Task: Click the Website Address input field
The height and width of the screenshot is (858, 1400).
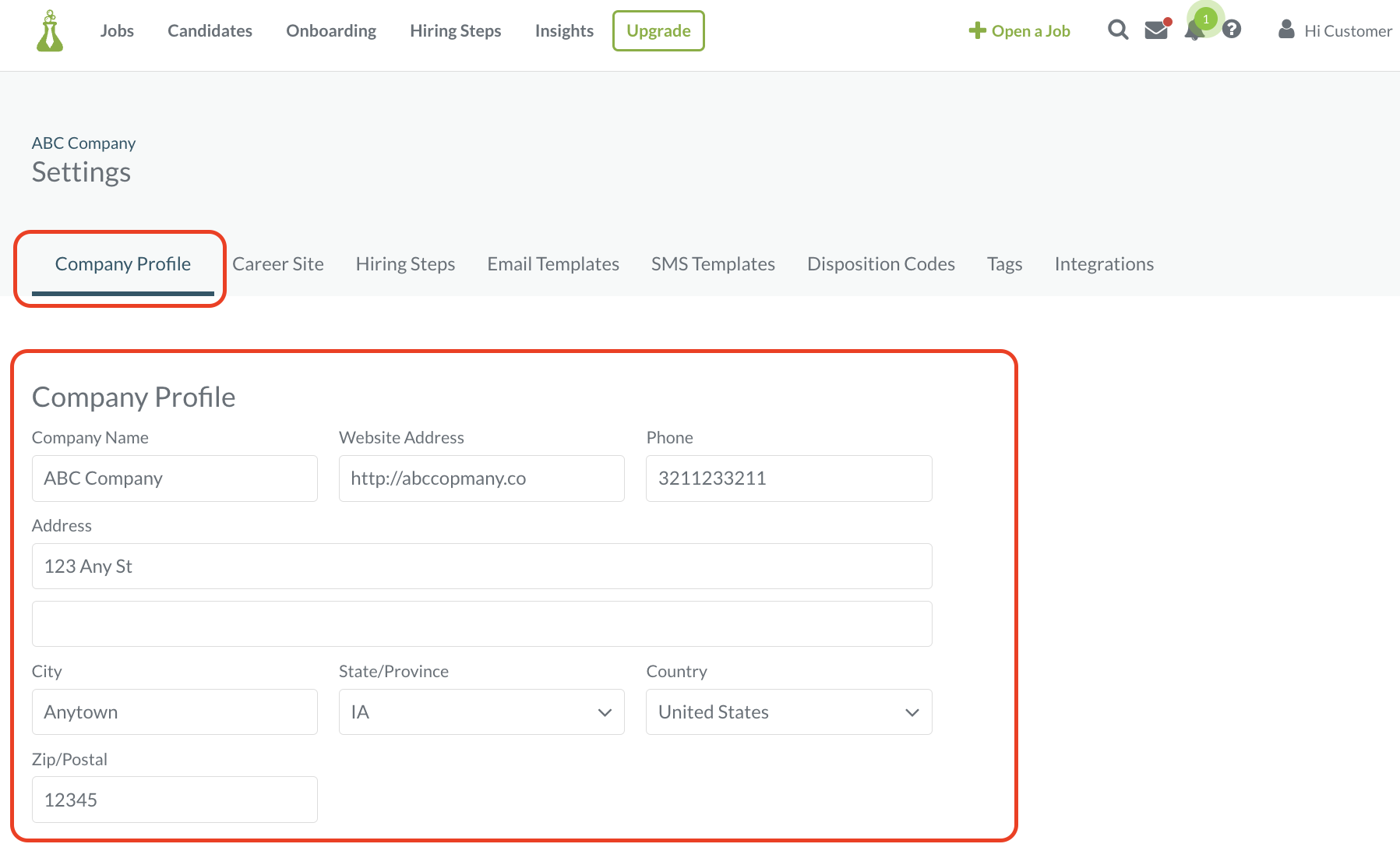Action: click(x=481, y=478)
